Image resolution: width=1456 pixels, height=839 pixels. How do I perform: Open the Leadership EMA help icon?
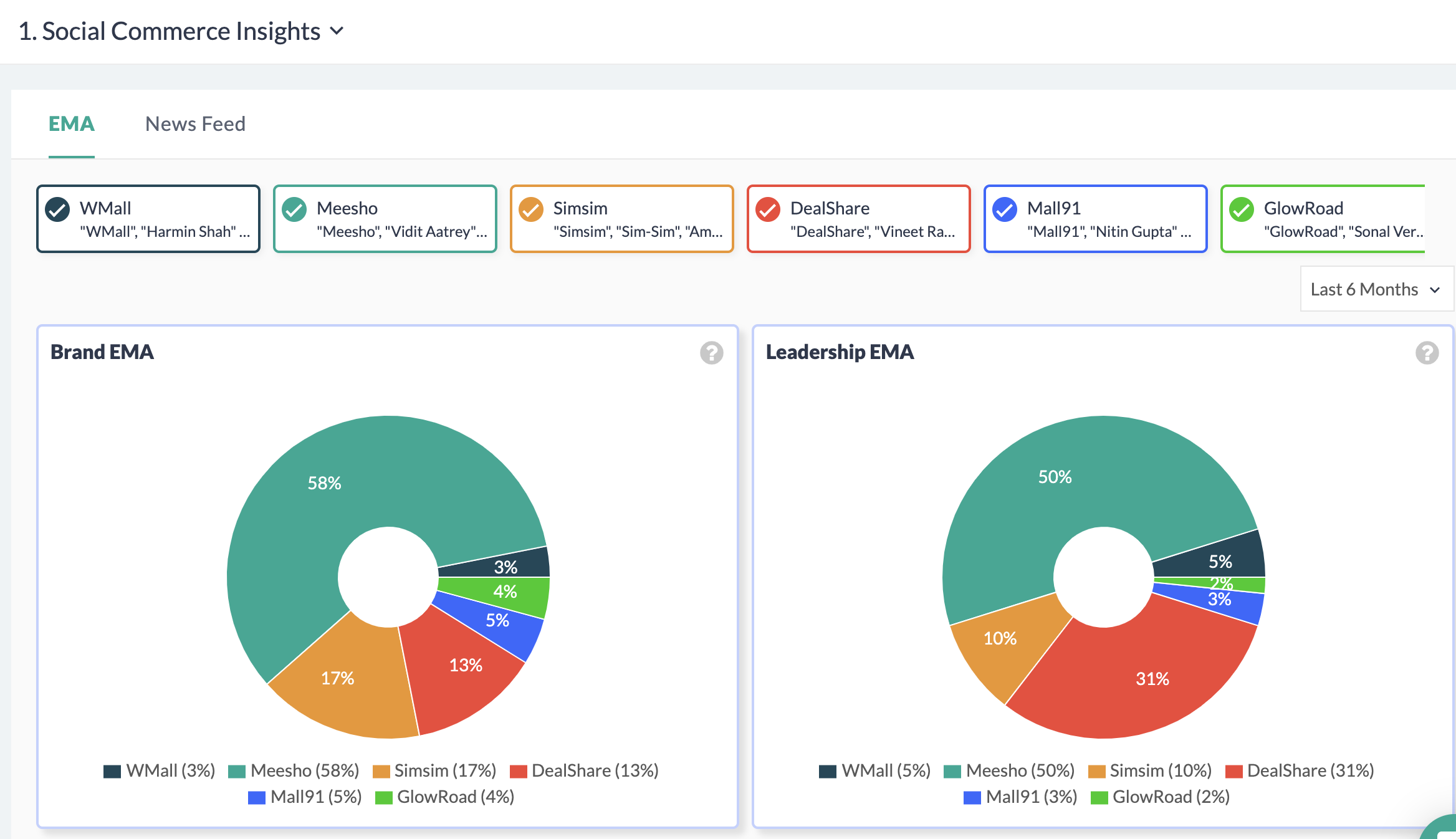(x=1427, y=353)
